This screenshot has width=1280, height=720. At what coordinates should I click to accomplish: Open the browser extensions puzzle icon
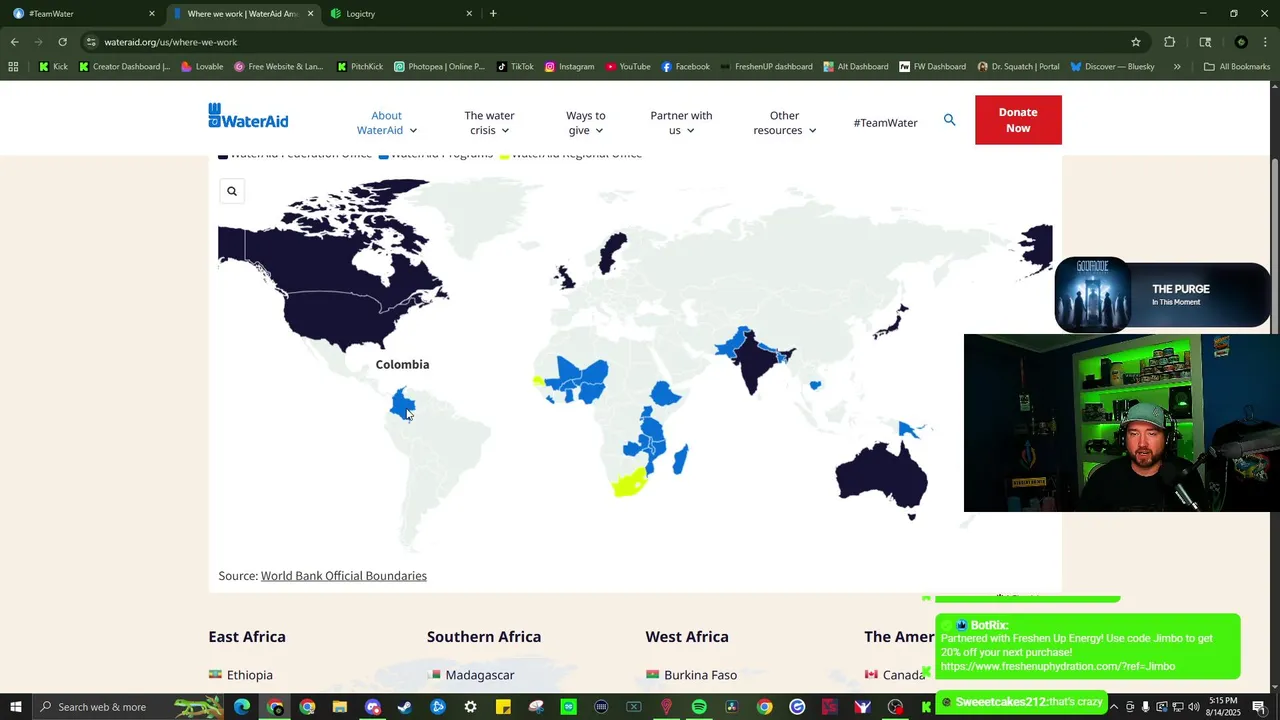pyautogui.click(x=1169, y=42)
